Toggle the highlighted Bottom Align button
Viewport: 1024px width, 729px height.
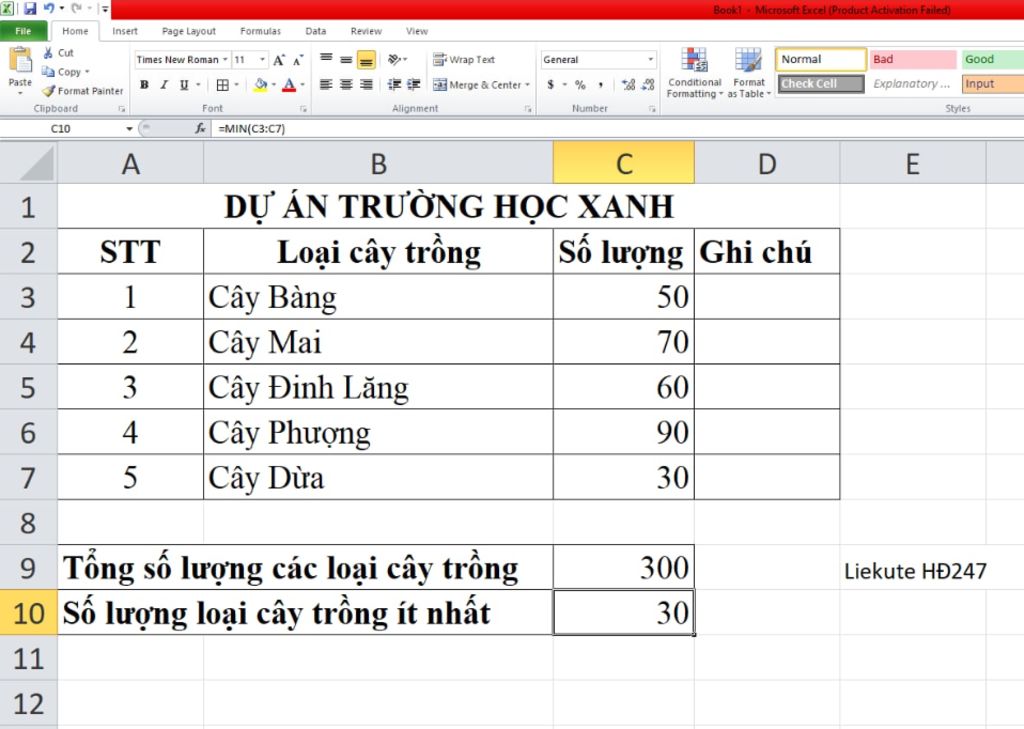point(366,60)
